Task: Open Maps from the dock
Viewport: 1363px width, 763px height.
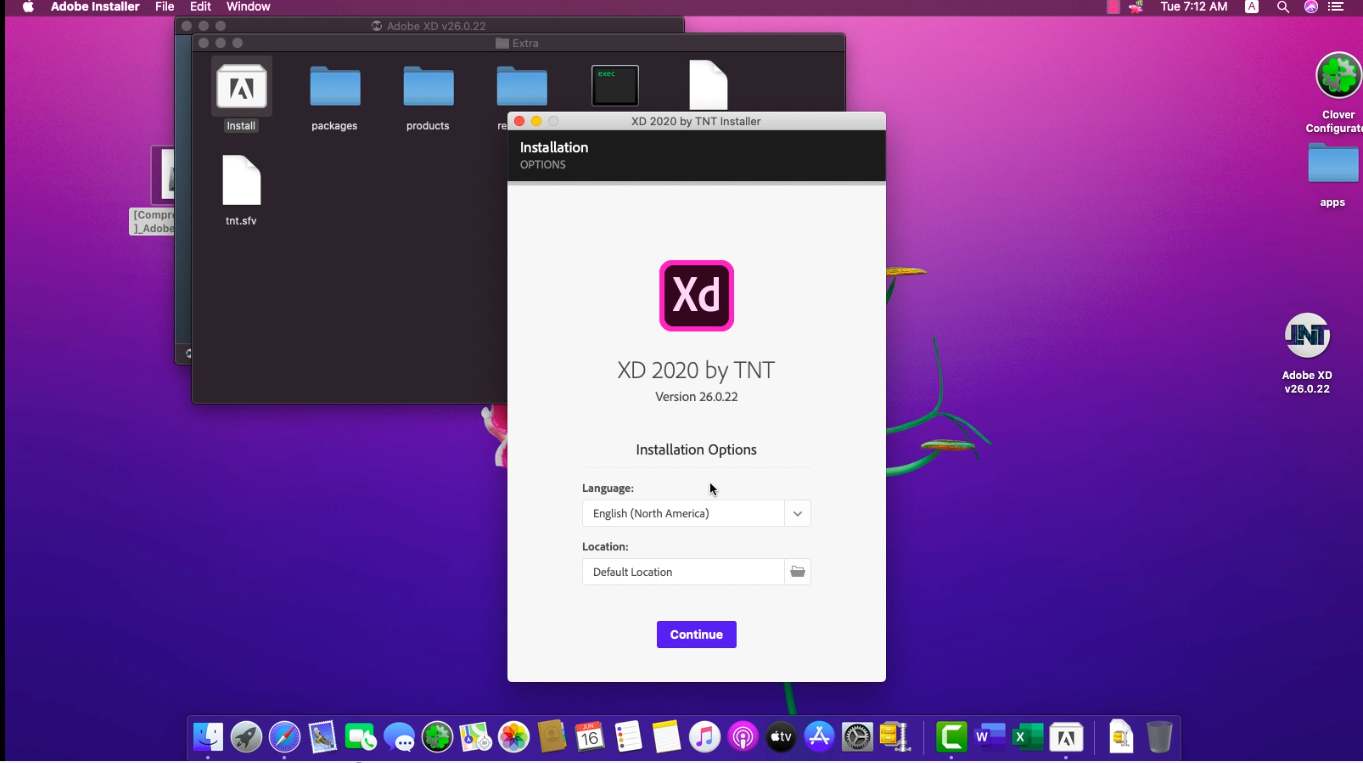Action: point(476,738)
